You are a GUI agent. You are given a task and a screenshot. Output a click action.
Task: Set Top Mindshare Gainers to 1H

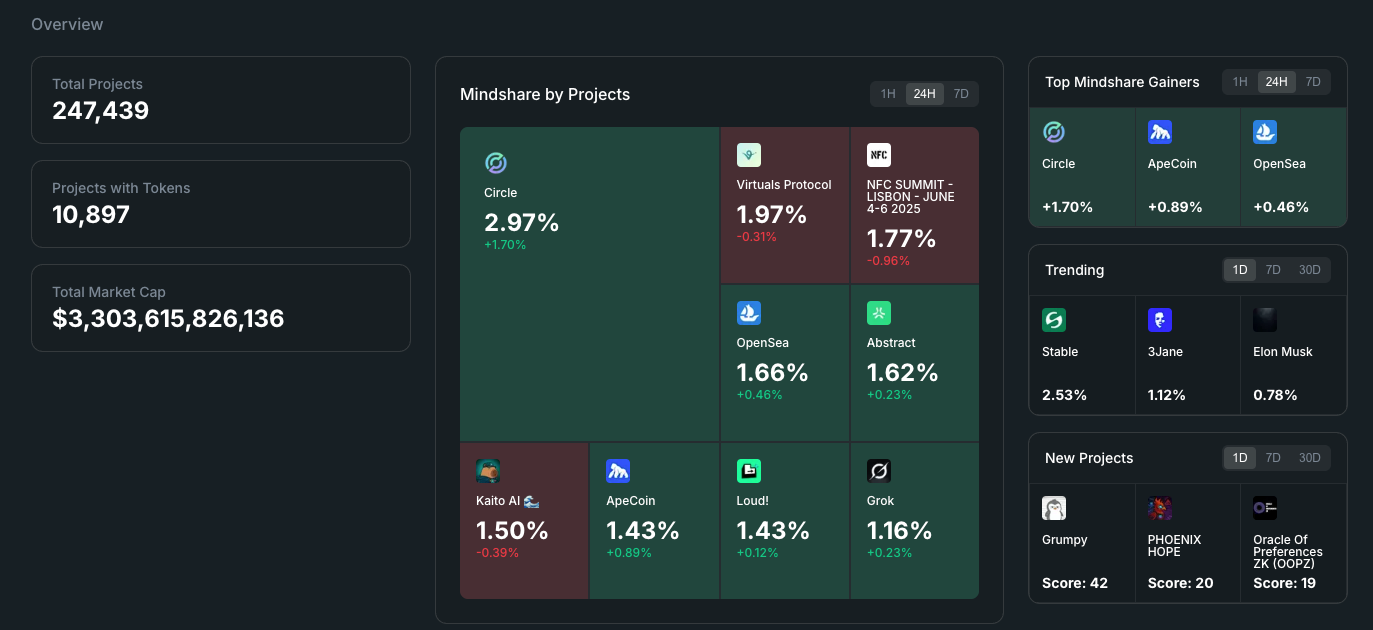[x=1240, y=82]
